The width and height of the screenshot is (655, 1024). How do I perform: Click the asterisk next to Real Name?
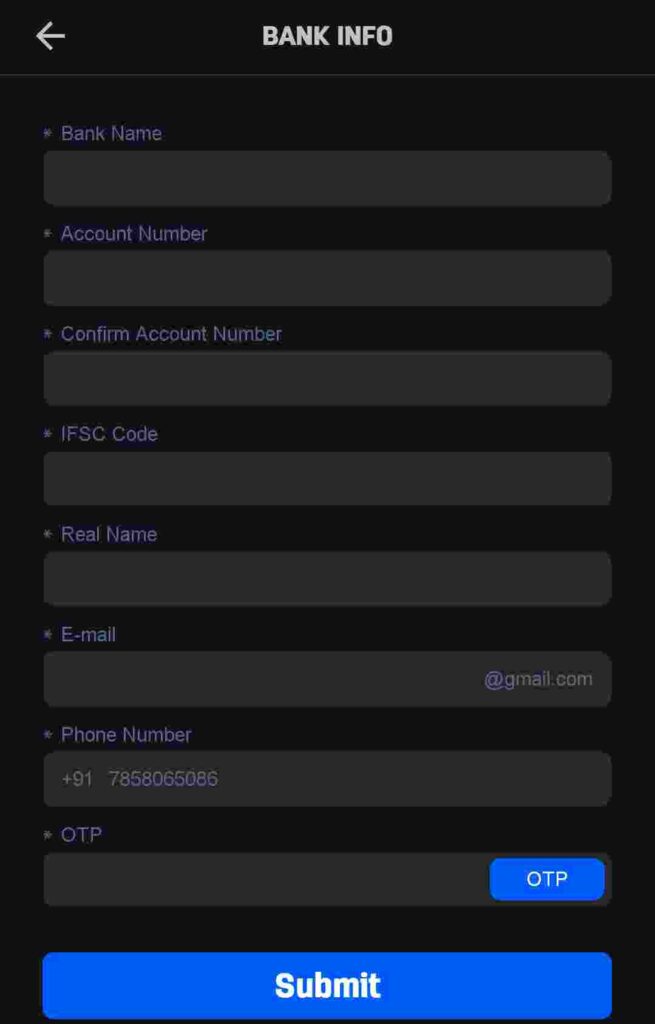click(46, 534)
